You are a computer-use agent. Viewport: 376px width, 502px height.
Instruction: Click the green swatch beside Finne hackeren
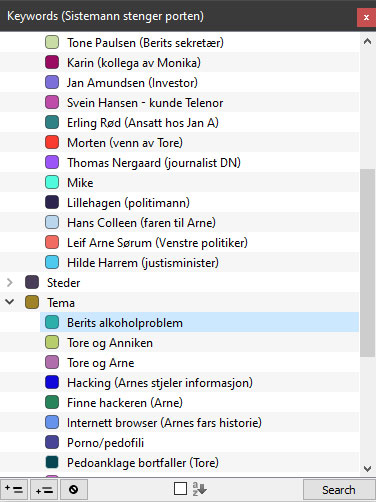click(x=52, y=402)
